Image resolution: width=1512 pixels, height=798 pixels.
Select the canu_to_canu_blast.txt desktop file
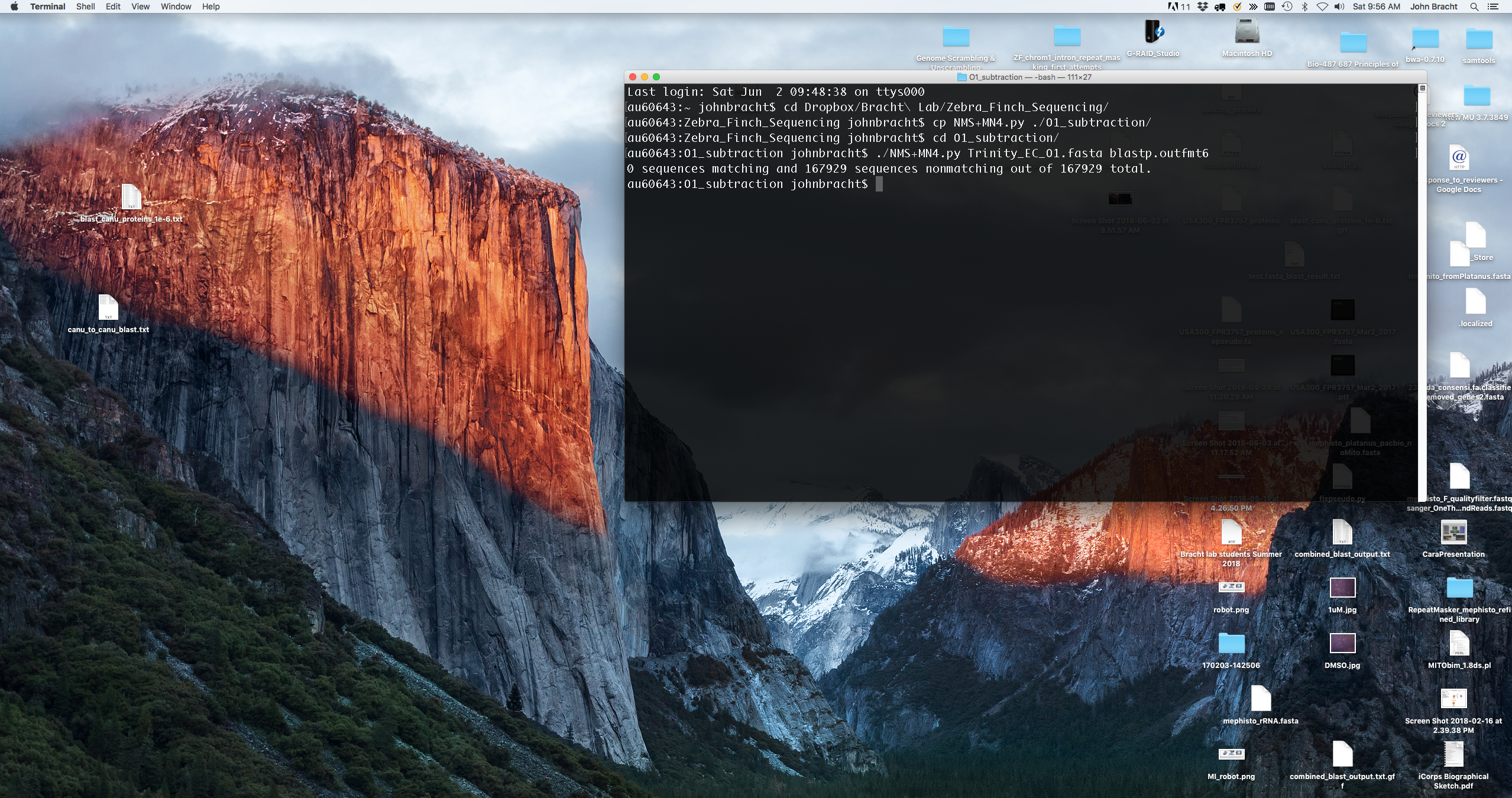click(108, 308)
